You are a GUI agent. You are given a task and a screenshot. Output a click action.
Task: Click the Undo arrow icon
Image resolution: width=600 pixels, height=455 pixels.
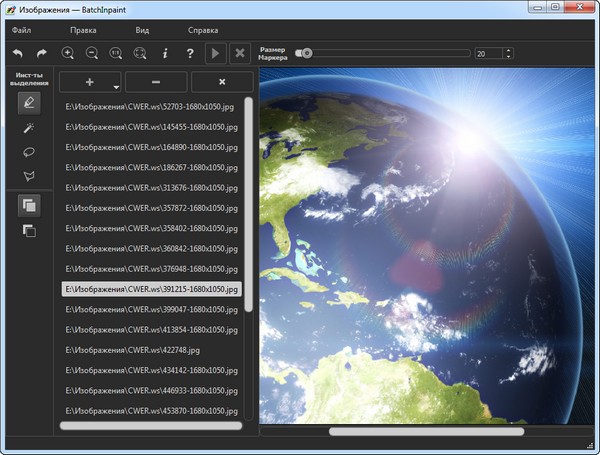pyautogui.click(x=17, y=53)
